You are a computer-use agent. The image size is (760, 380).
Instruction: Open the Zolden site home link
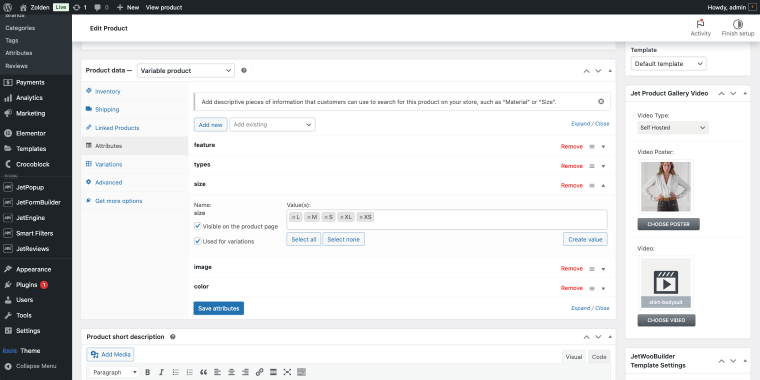coord(35,7)
